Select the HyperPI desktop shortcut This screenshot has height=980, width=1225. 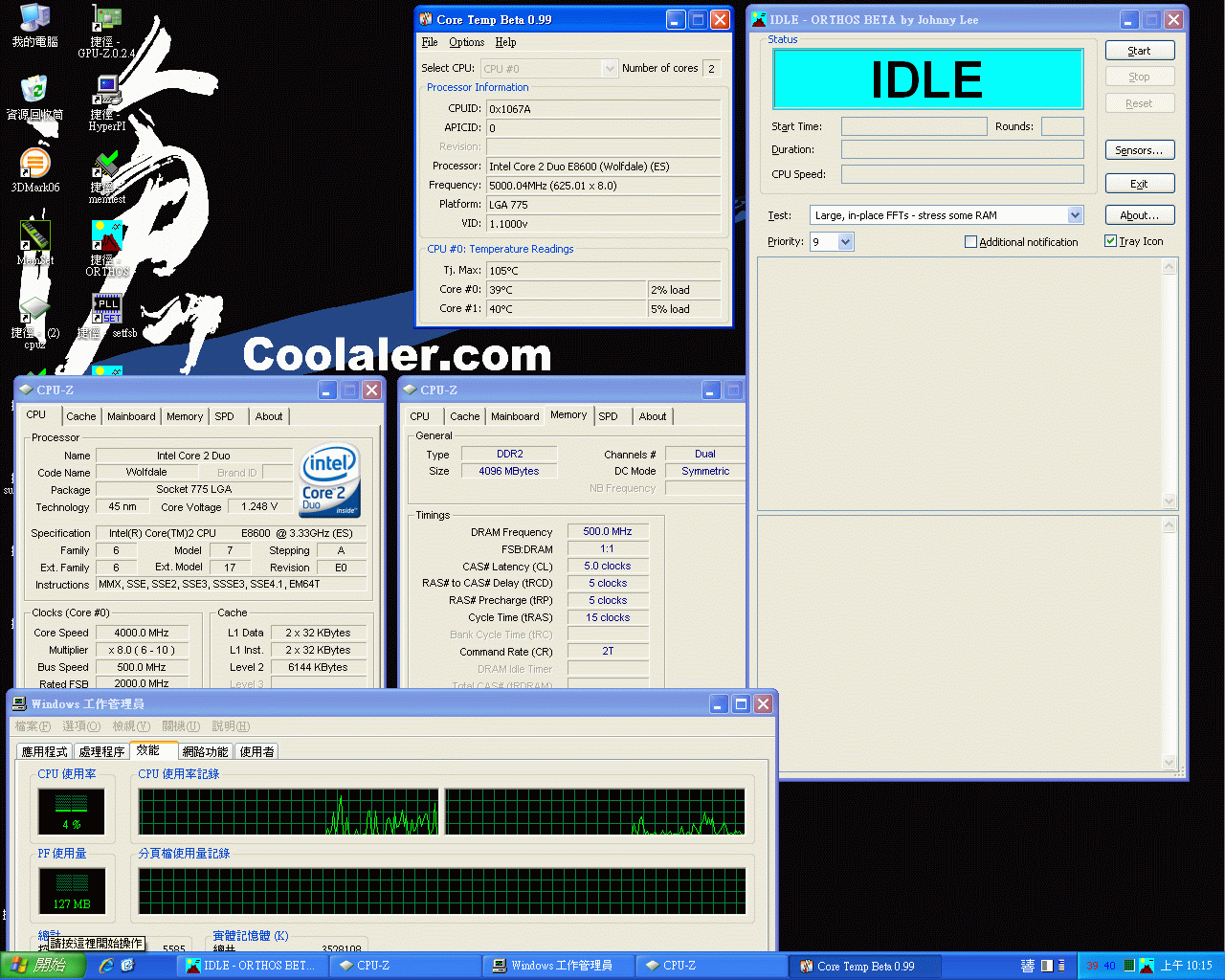(x=106, y=103)
